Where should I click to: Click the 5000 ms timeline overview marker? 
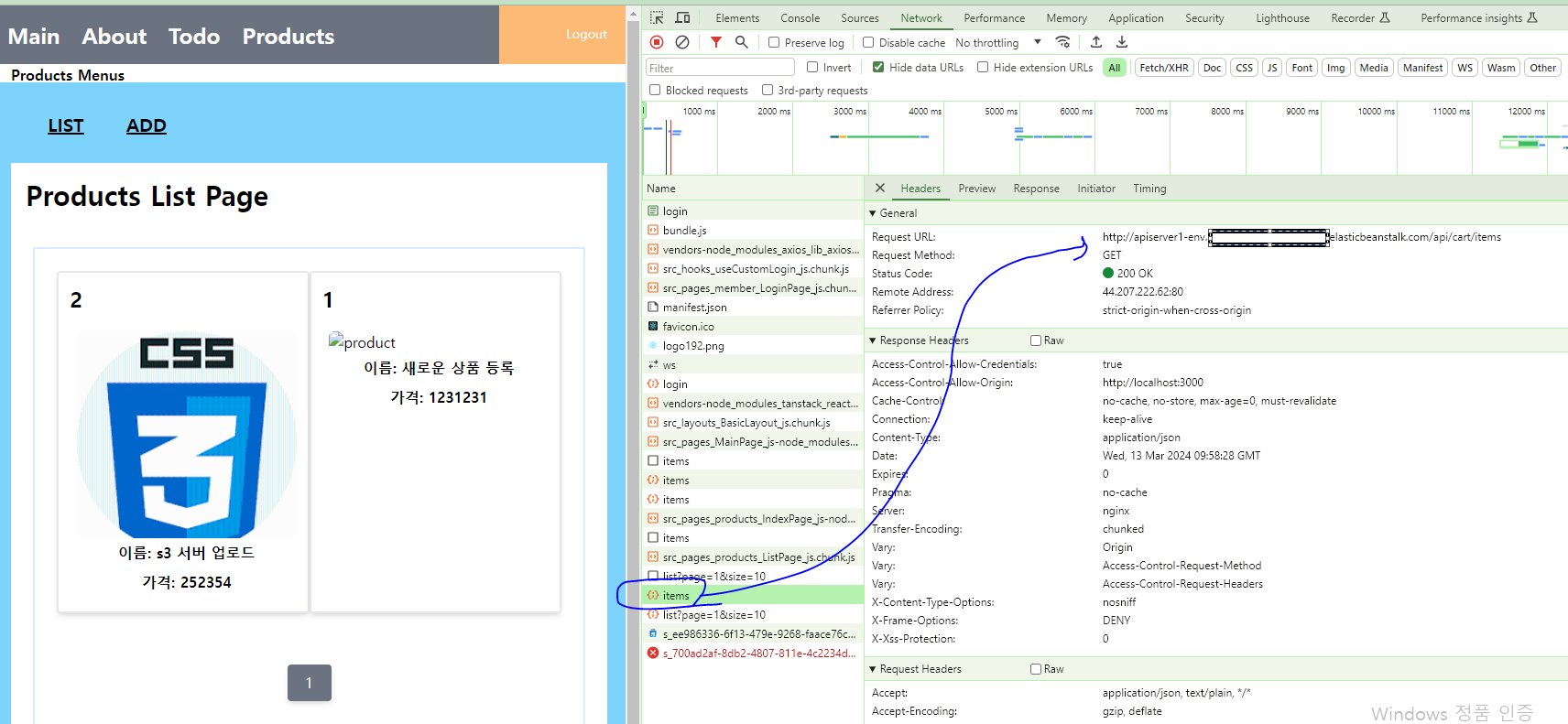1000,111
